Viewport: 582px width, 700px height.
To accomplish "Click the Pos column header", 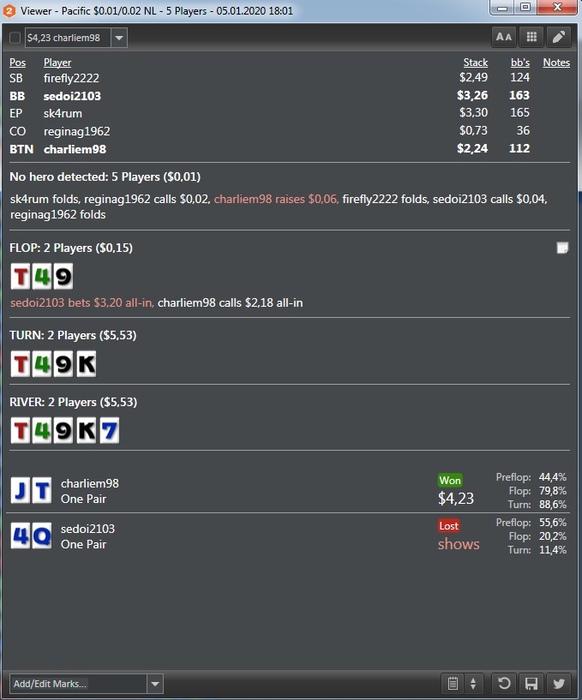I will (17, 62).
